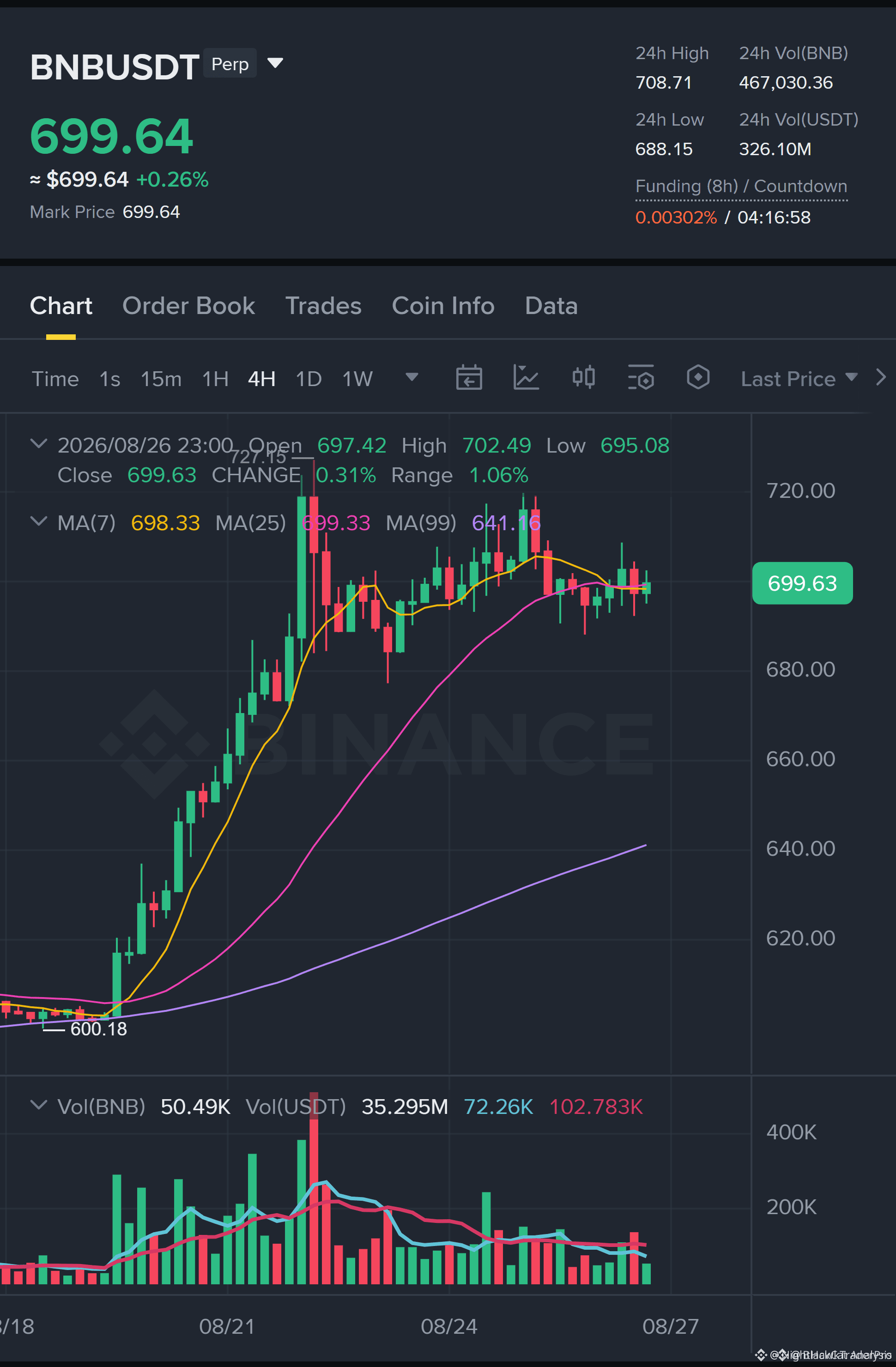Open the chart indicators icon
Screen dimensions: 896x1367
point(526,378)
